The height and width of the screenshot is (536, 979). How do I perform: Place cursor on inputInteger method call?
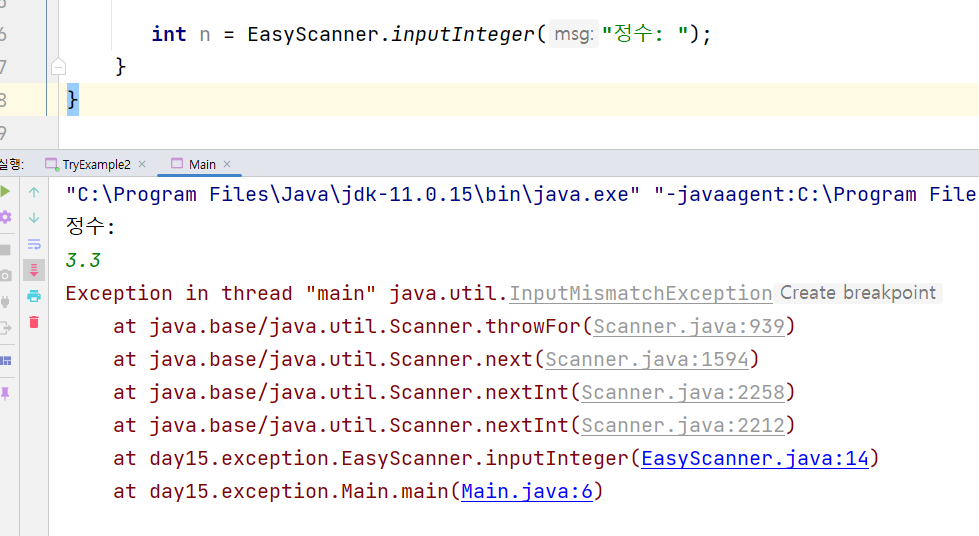click(463, 34)
